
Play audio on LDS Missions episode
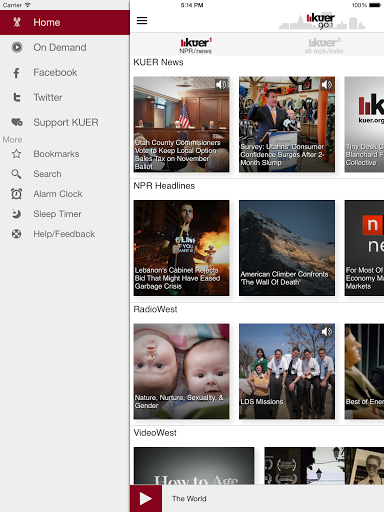(x=326, y=331)
